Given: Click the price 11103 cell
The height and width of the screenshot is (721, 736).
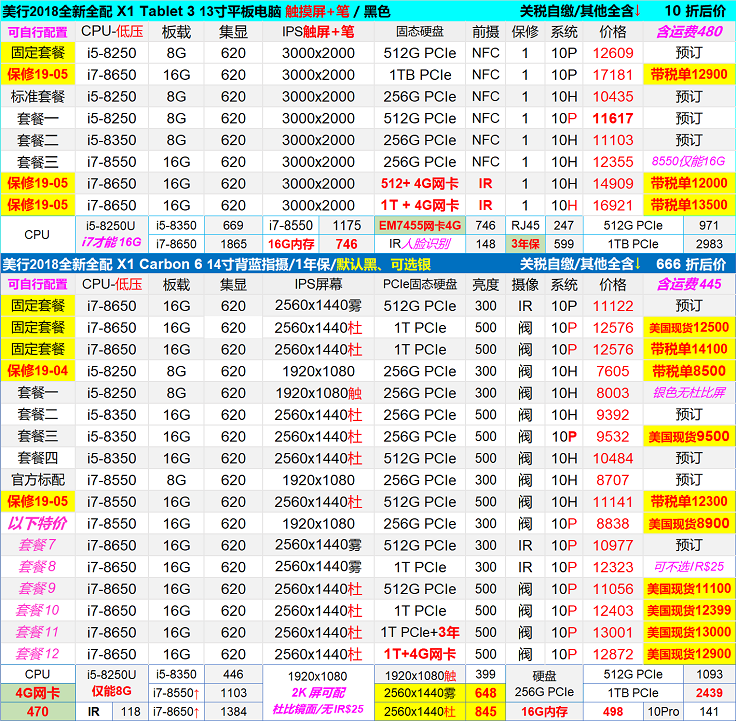Looking at the screenshot, I should click(x=613, y=140).
